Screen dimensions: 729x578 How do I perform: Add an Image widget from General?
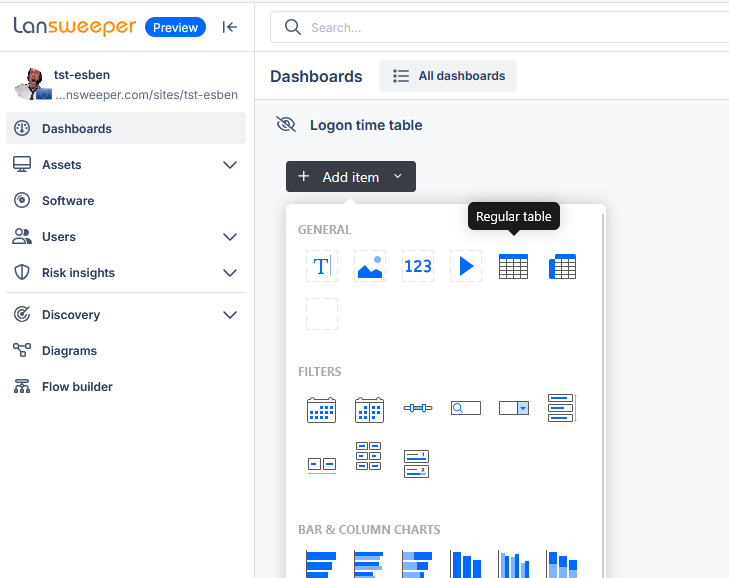tap(370, 266)
